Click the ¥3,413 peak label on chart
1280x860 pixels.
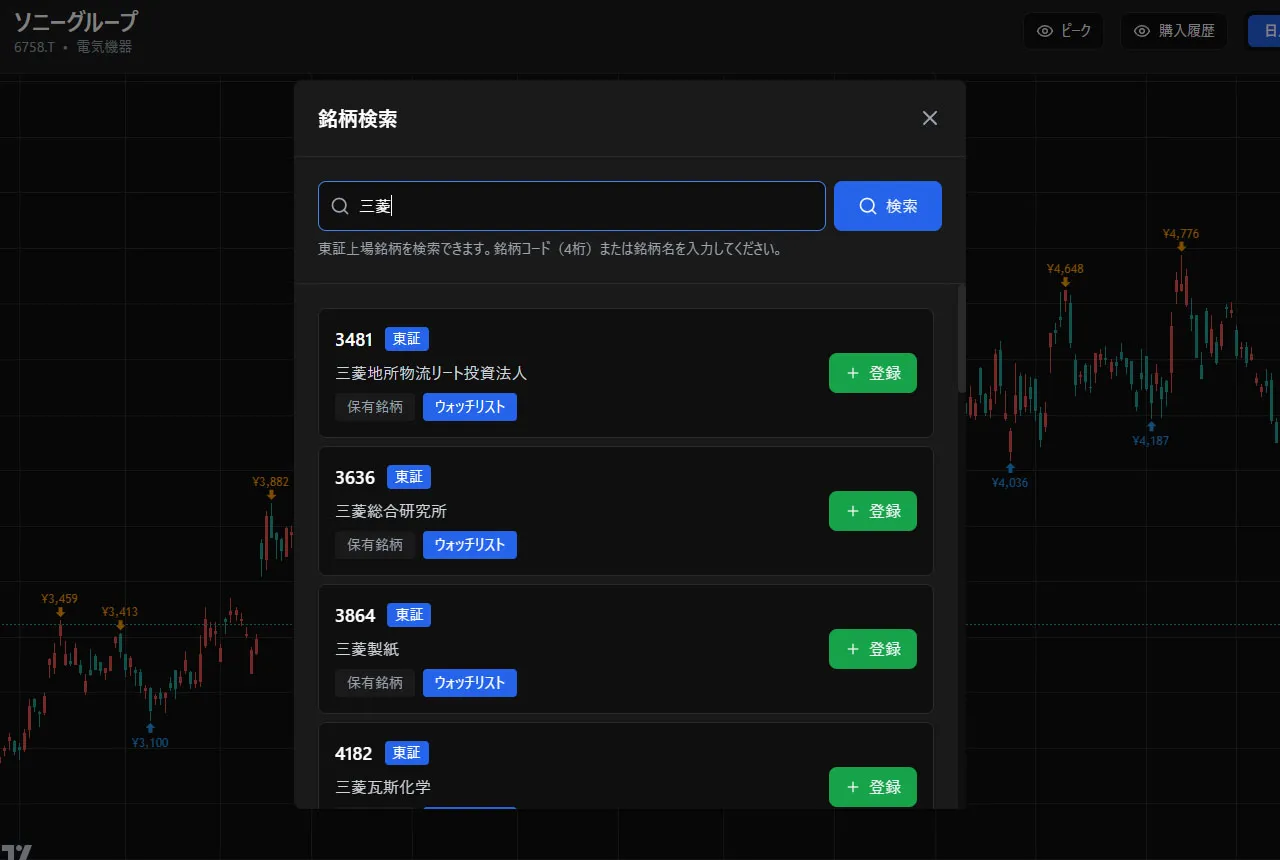pyautogui.click(x=120, y=612)
